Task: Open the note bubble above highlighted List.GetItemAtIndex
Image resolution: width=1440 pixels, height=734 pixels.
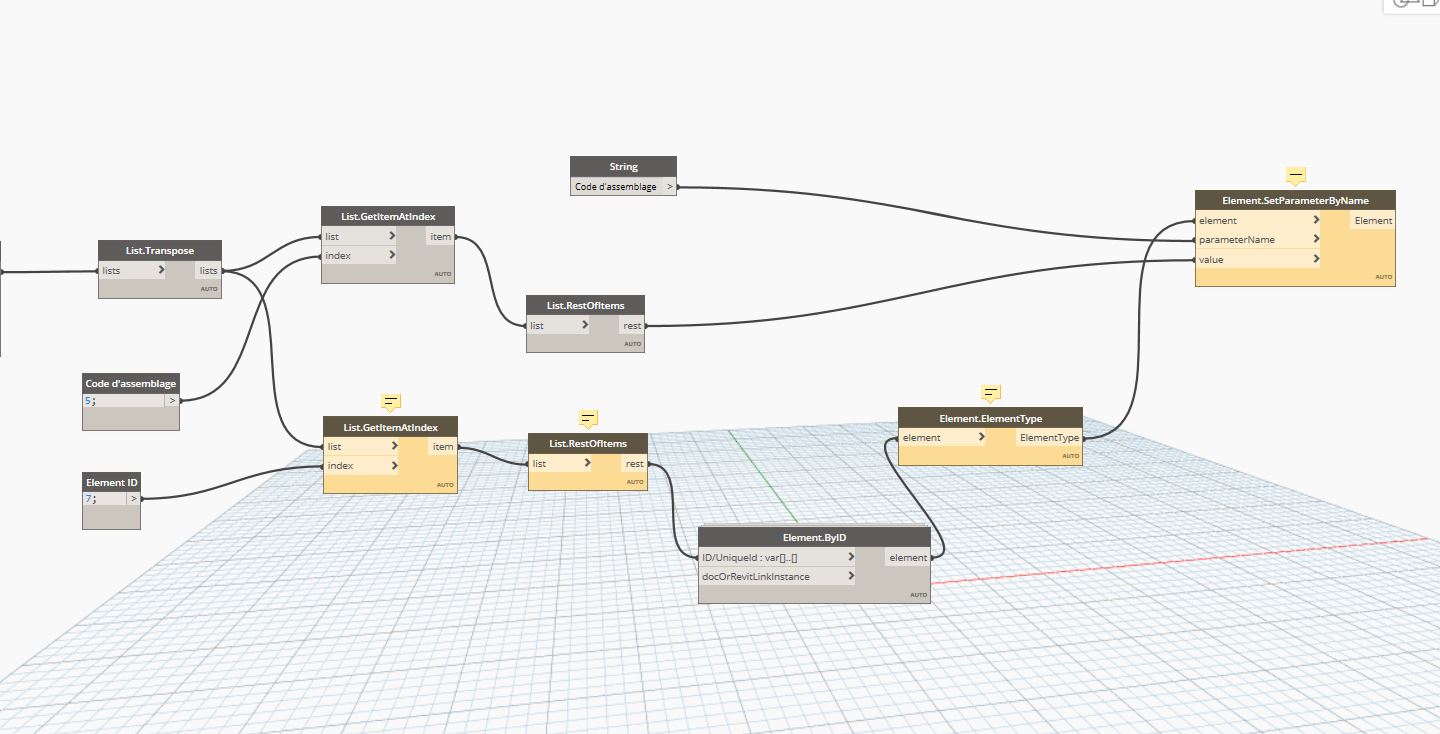Action: (x=391, y=402)
